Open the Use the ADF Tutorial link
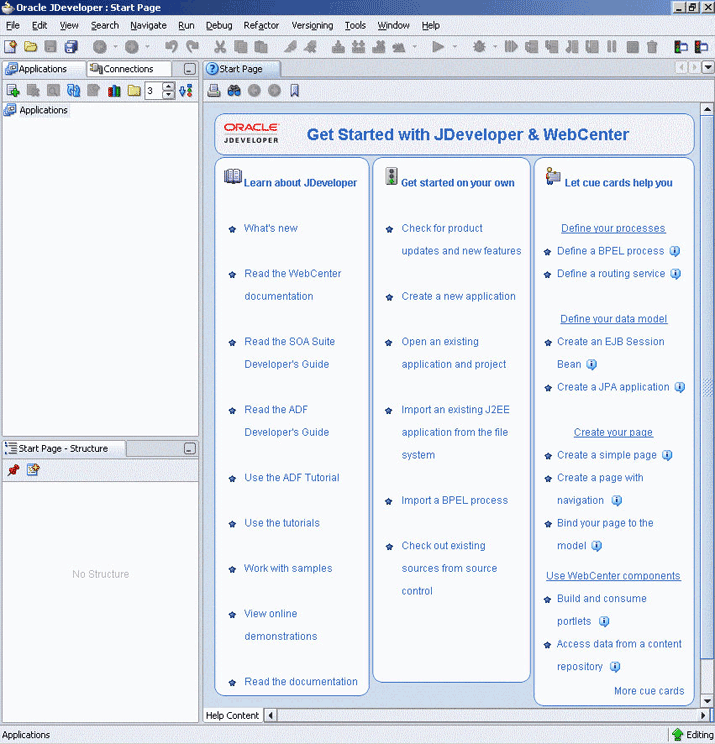Image resolution: width=715 pixels, height=744 pixels. pyautogui.click(x=292, y=478)
